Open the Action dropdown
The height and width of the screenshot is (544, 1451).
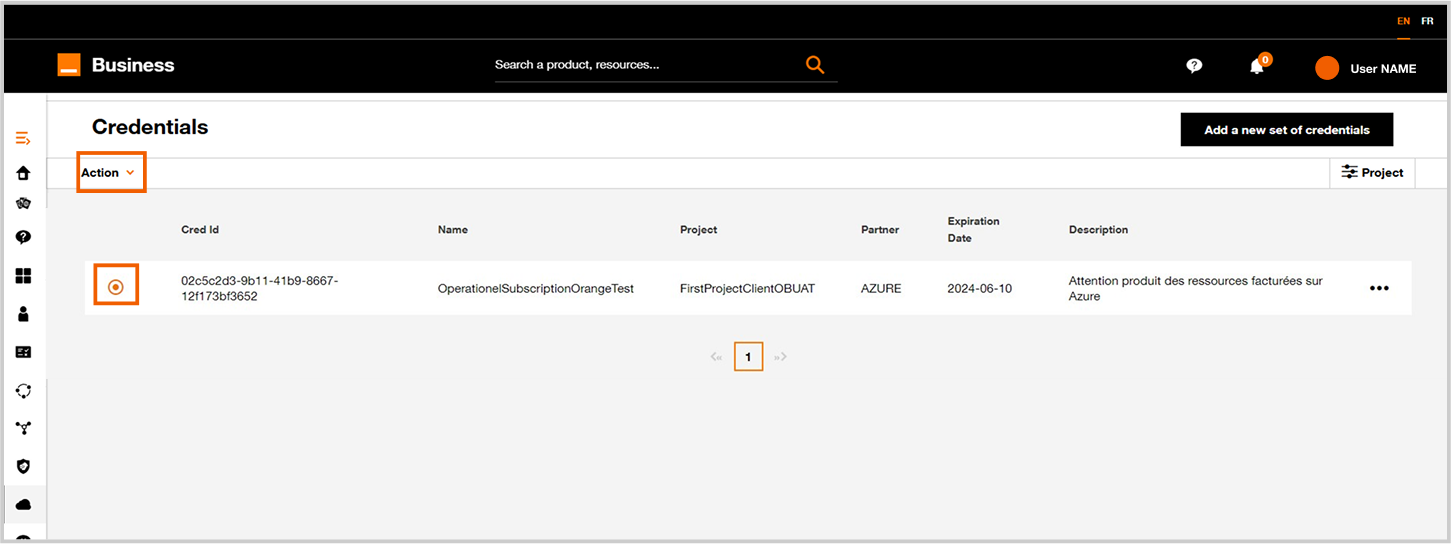(107, 173)
